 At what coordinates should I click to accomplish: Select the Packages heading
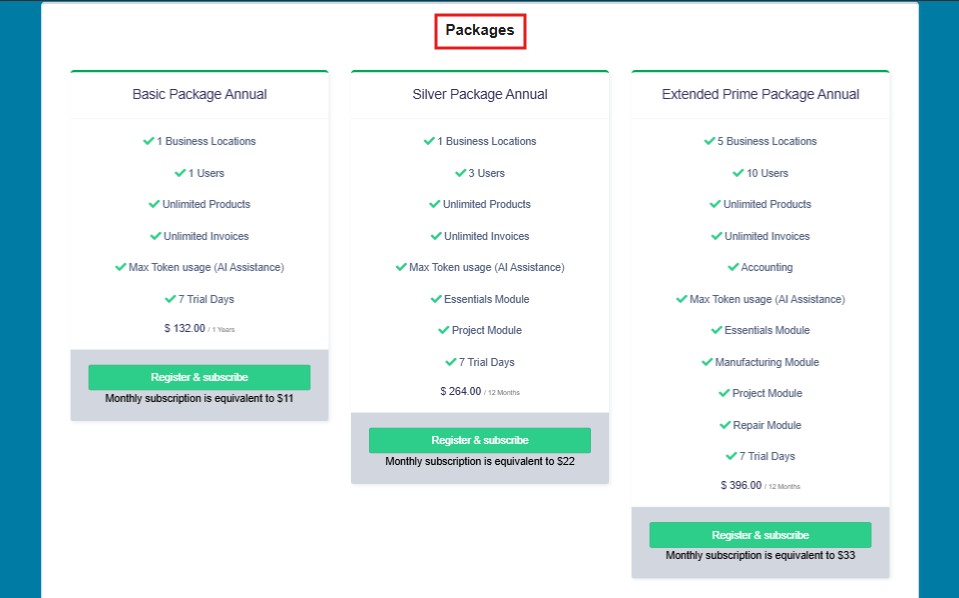[480, 30]
